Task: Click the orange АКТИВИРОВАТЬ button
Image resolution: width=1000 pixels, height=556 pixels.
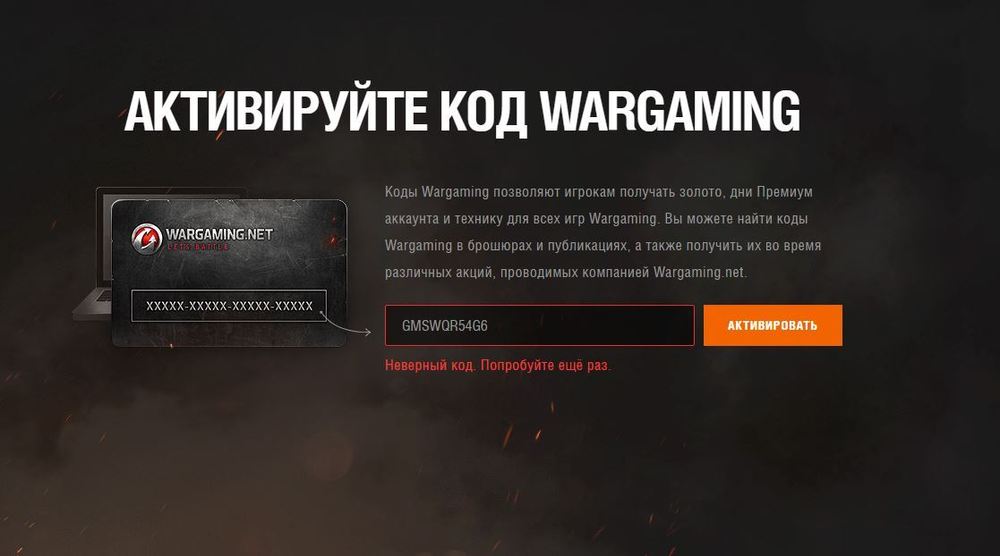Action: pos(772,325)
